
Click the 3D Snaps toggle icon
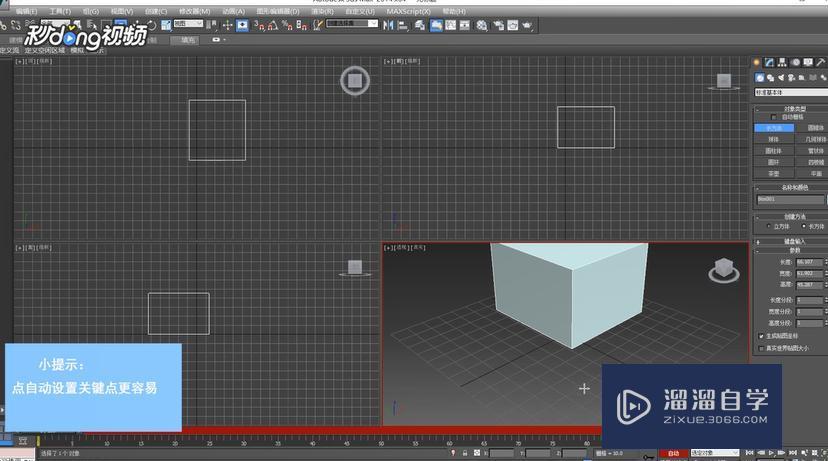pyautogui.click(x=259, y=25)
